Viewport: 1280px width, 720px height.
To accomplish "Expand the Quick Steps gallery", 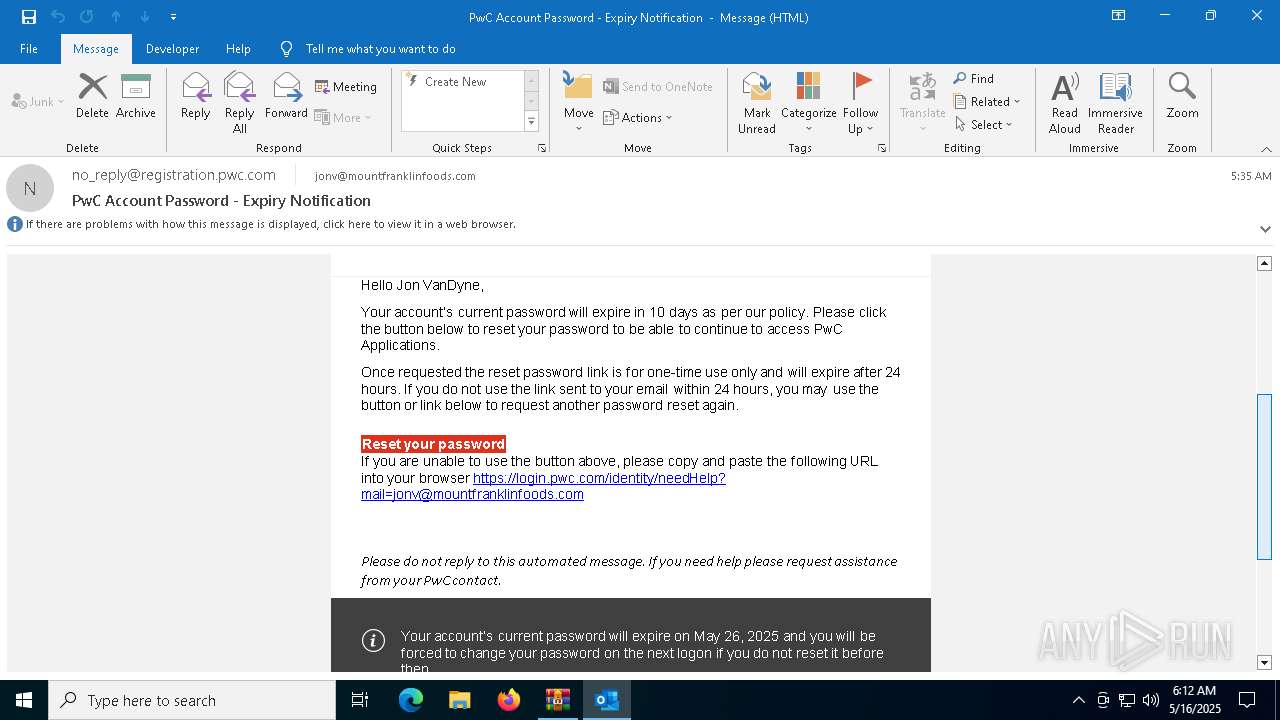I will pyautogui.click(x=531, y=122).
